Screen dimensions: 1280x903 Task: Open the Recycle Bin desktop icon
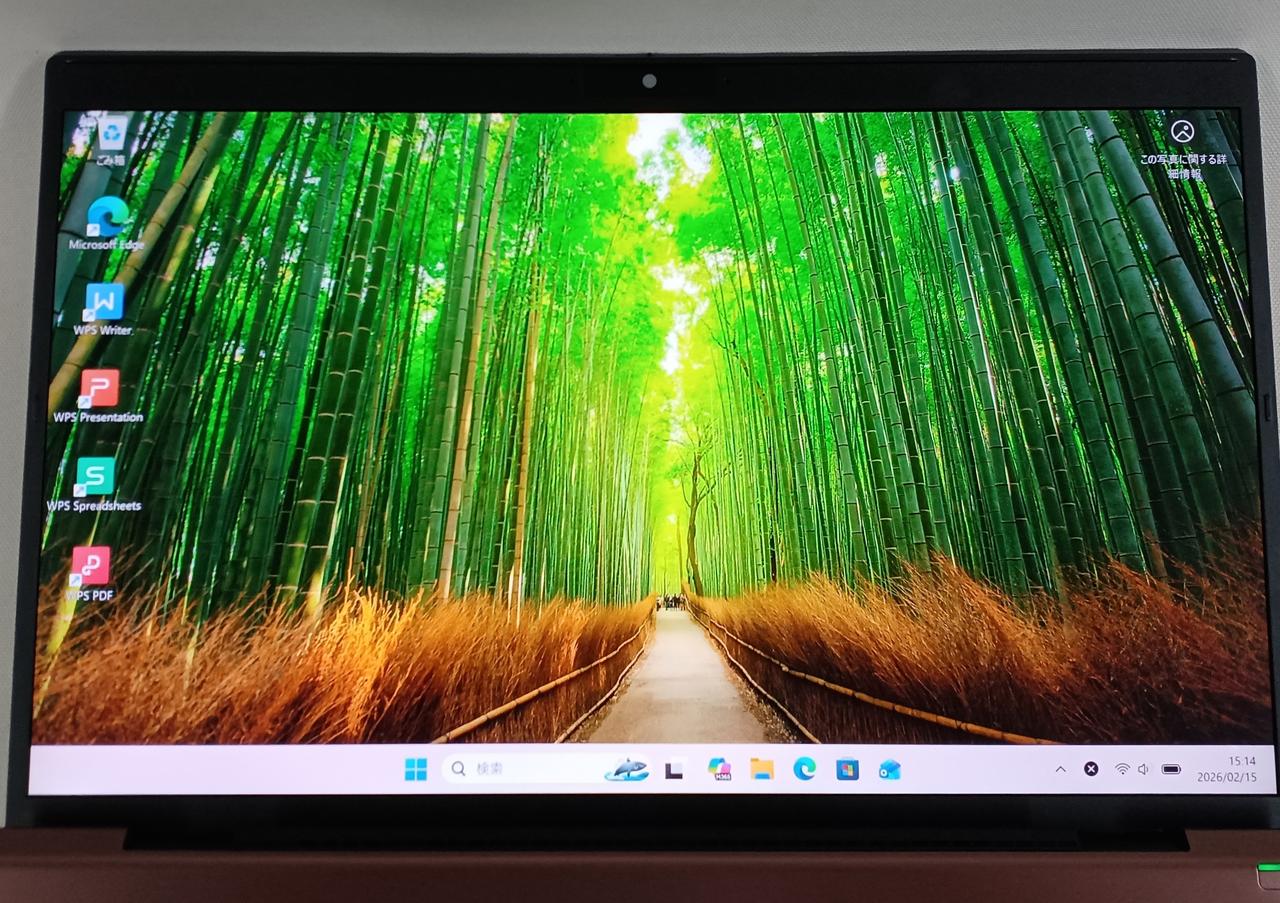pyautogui.click(x=112, y=135)
